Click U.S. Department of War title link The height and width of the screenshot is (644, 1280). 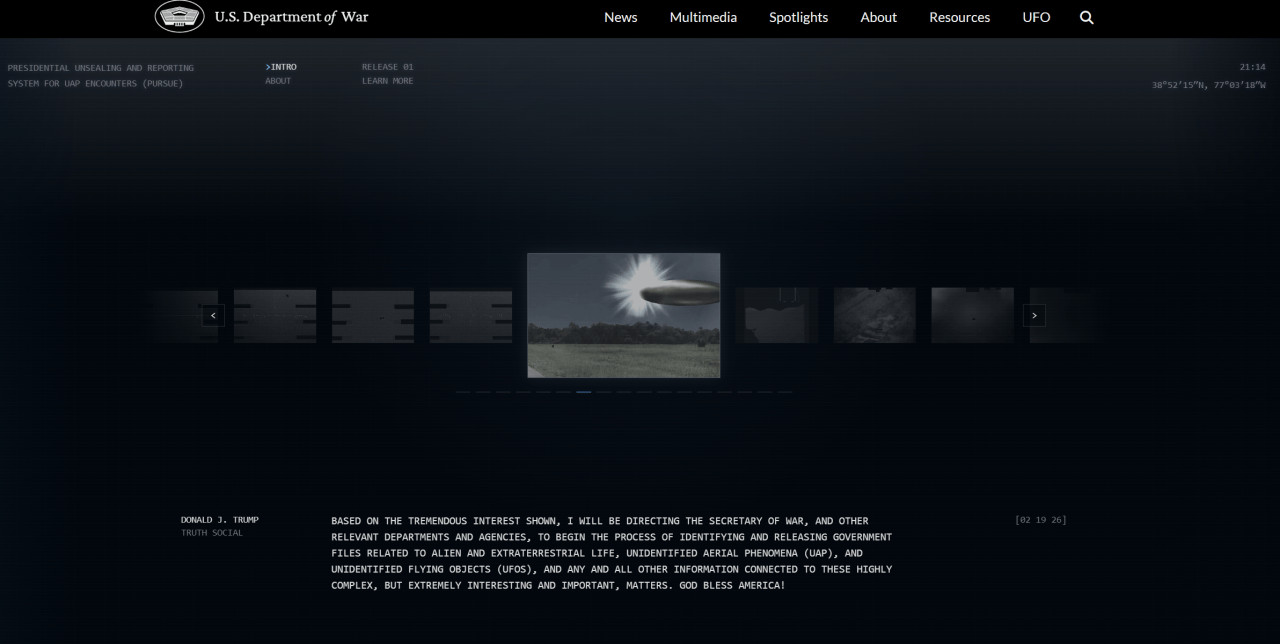coord(291,17)
